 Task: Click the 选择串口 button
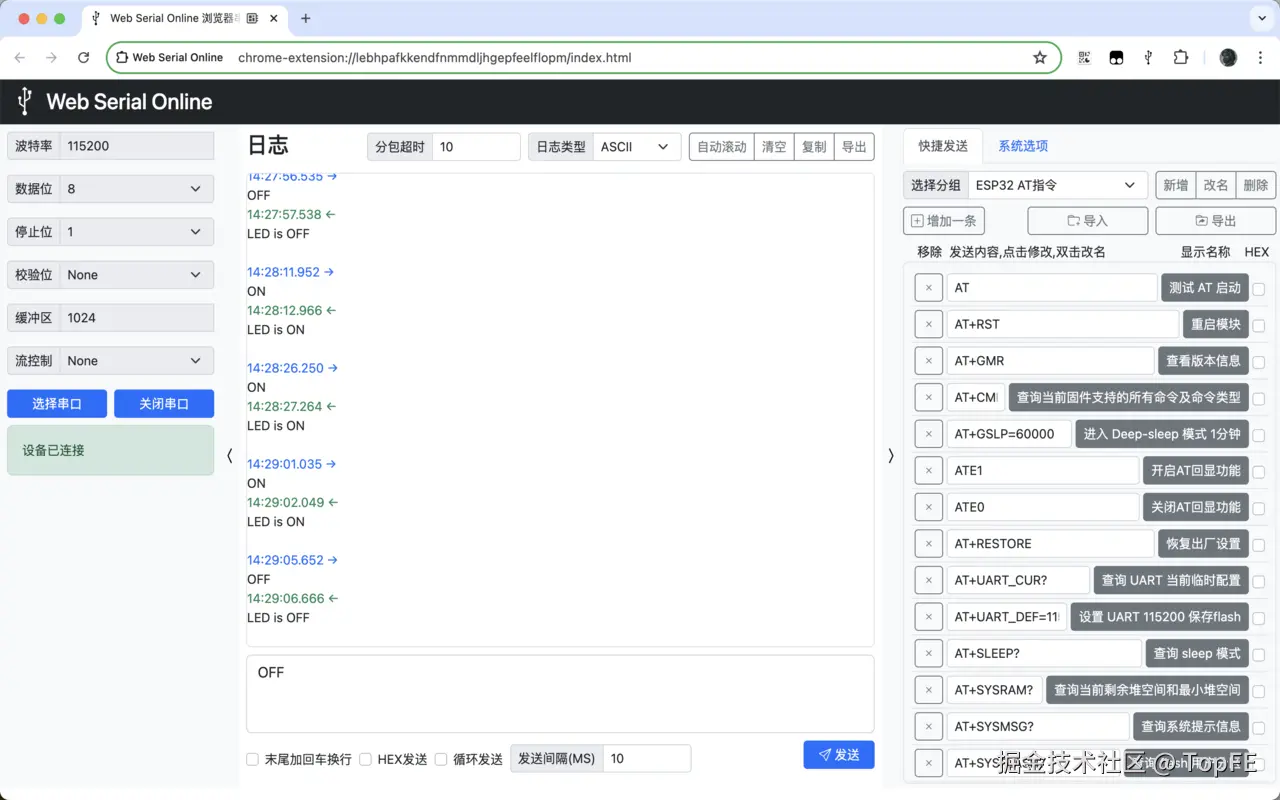pyautogui.click(x=56, y=403)
